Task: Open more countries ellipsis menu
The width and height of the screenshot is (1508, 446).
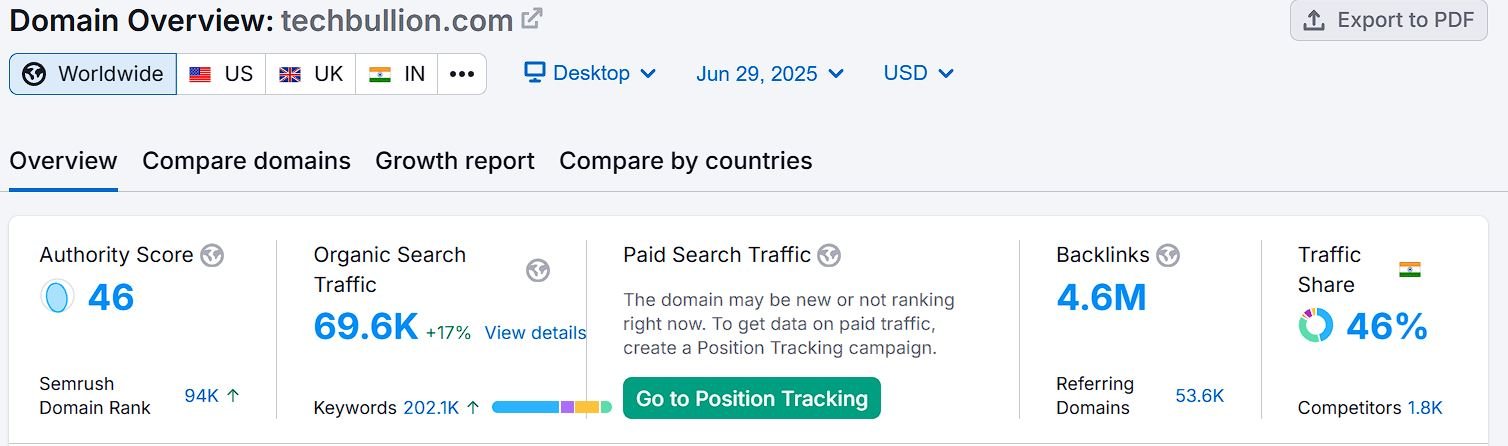Action: tap(462, 74)
